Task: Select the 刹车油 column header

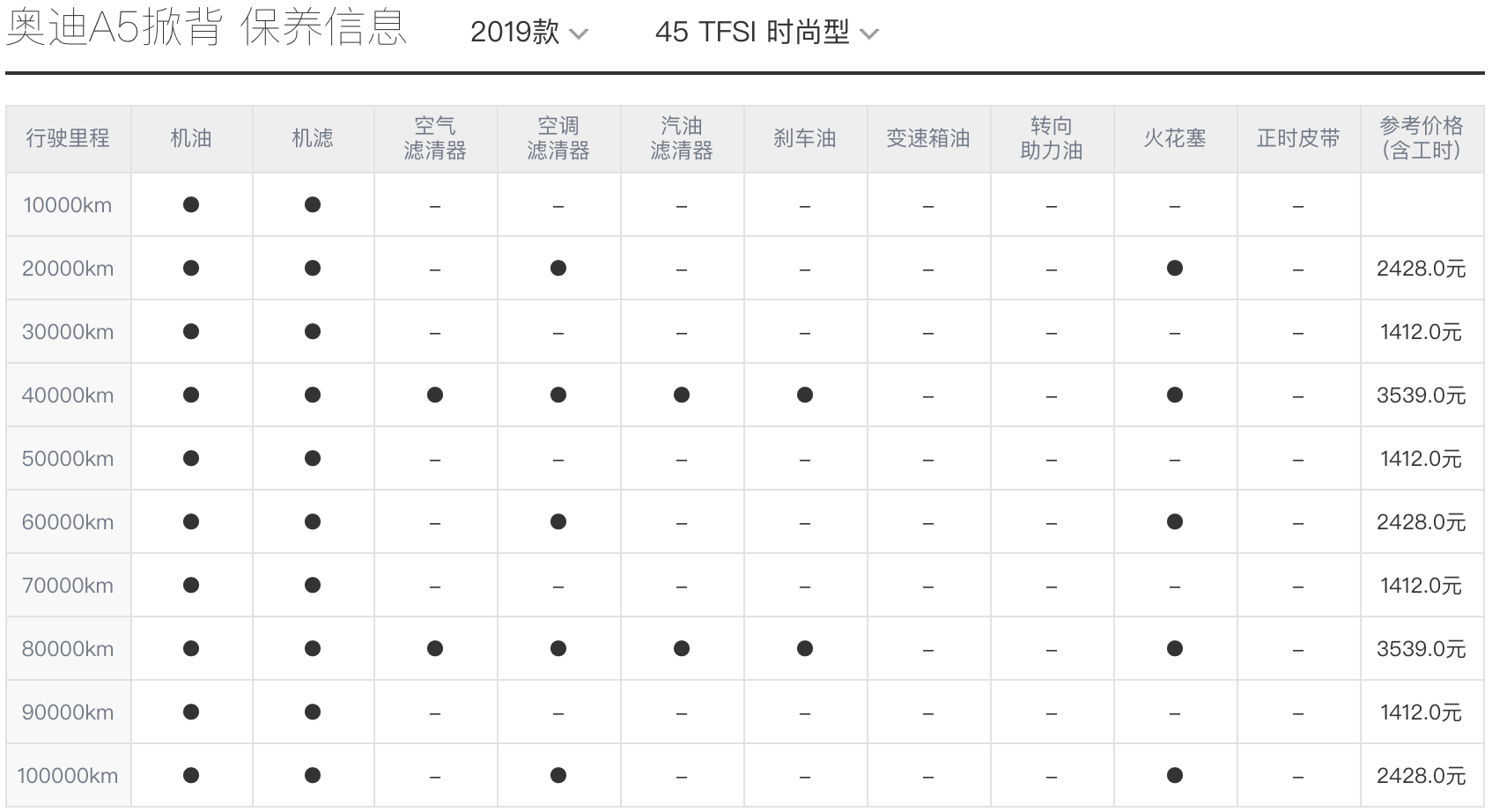Action: pos(805,138)
